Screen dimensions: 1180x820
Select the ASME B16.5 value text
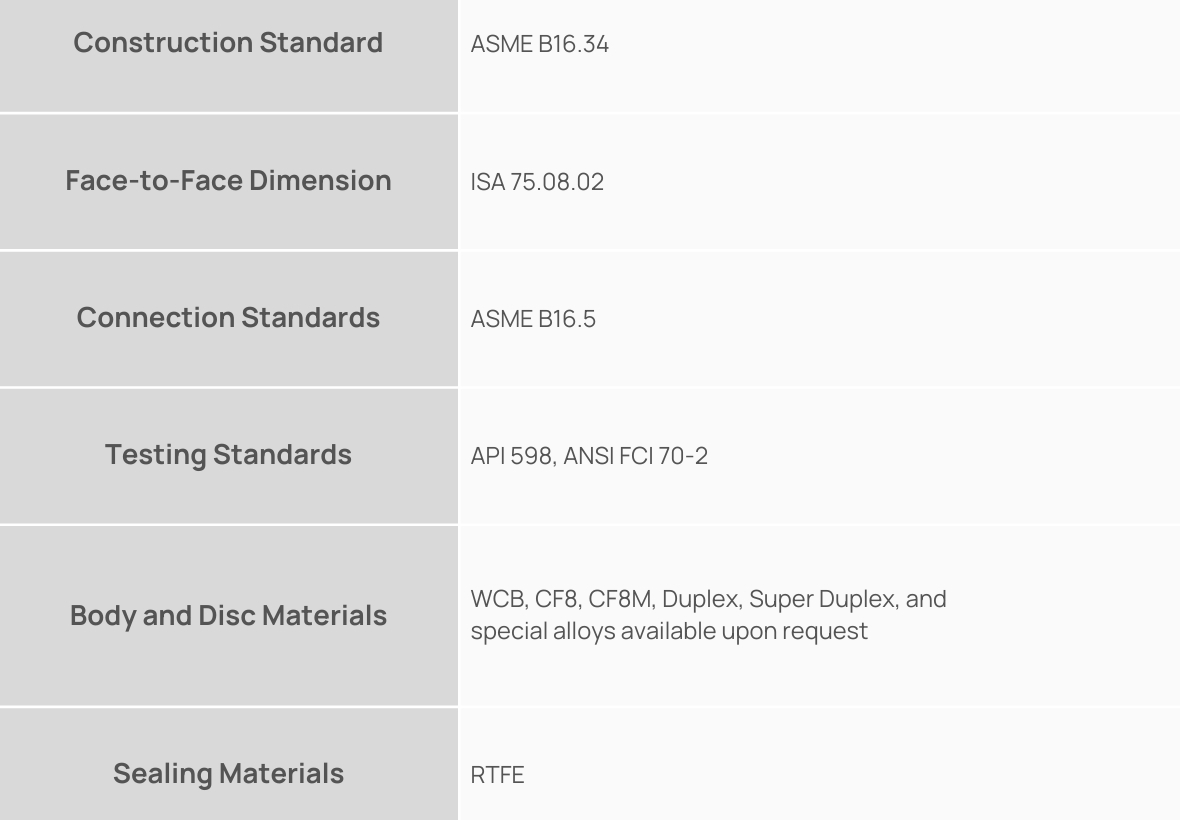pos(533,319)
